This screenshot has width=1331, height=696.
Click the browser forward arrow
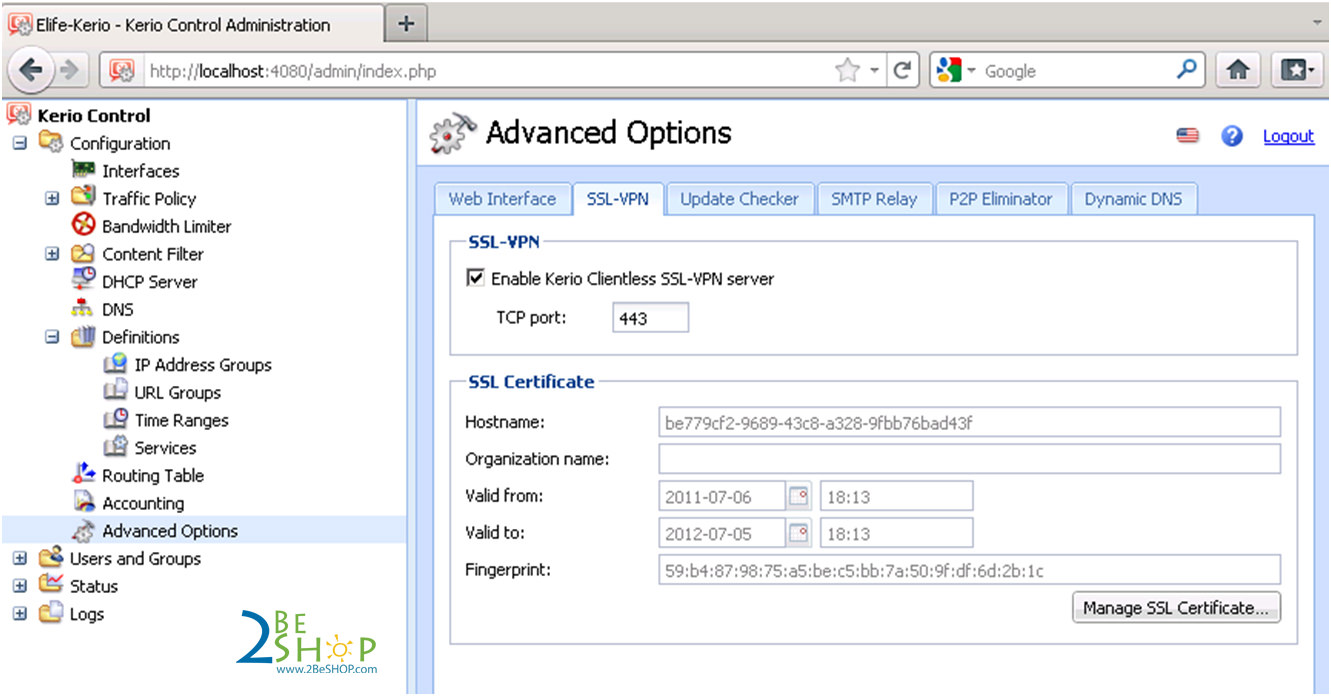coord(68,70)
